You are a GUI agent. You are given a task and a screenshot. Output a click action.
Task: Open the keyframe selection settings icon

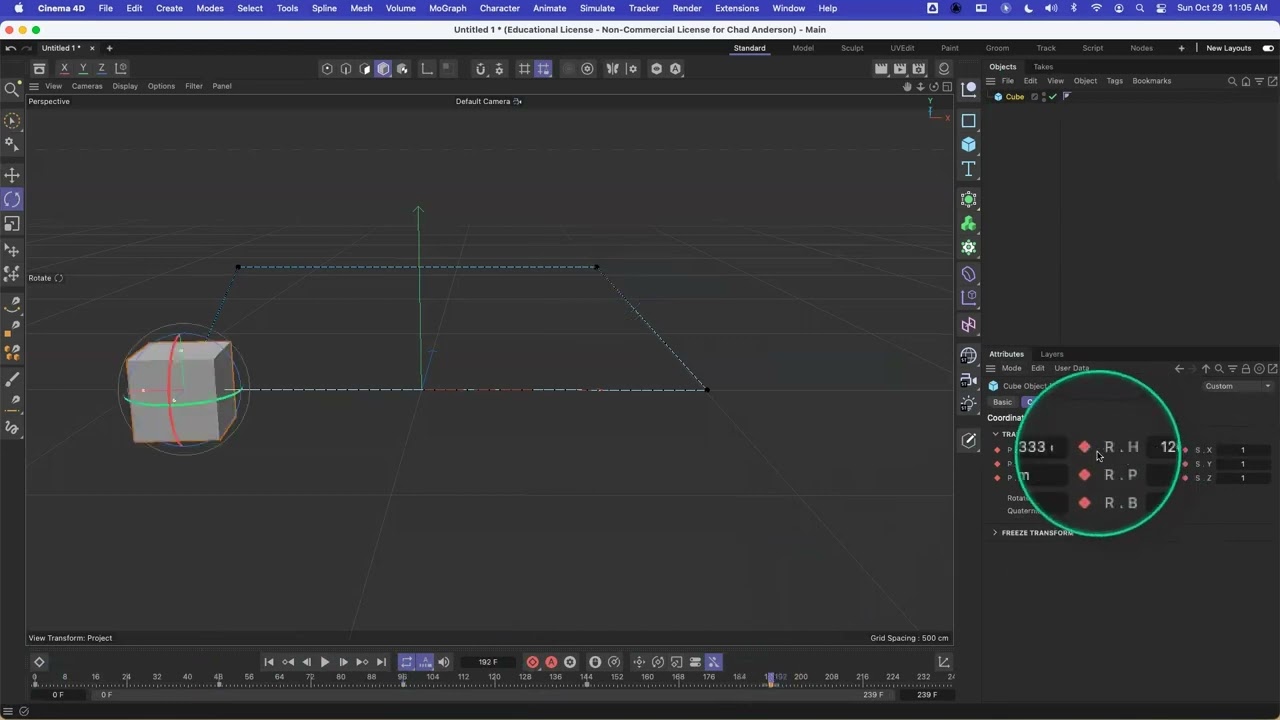(570, 662)
